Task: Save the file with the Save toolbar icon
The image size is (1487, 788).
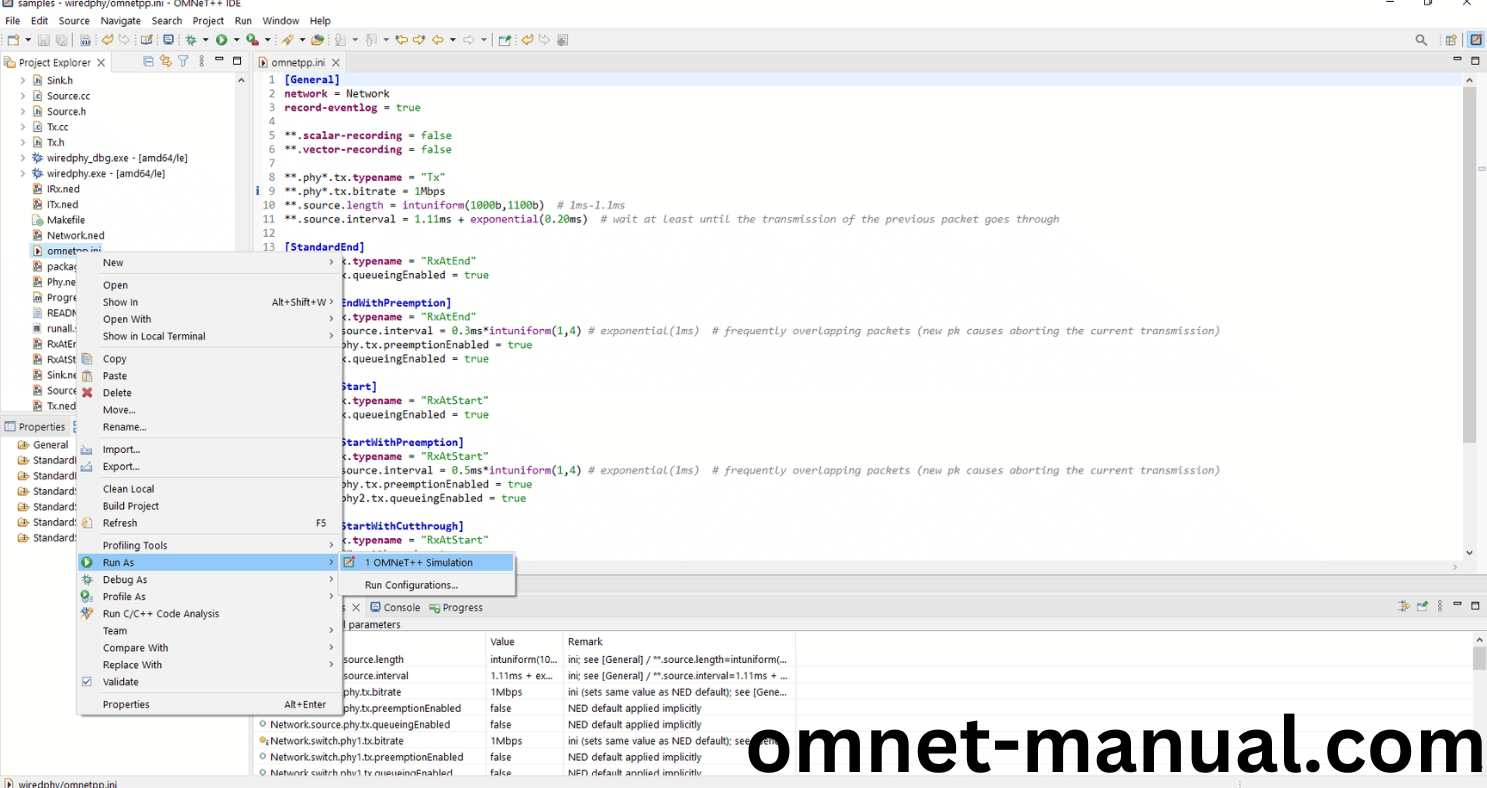Action: [x=43, y=39]
